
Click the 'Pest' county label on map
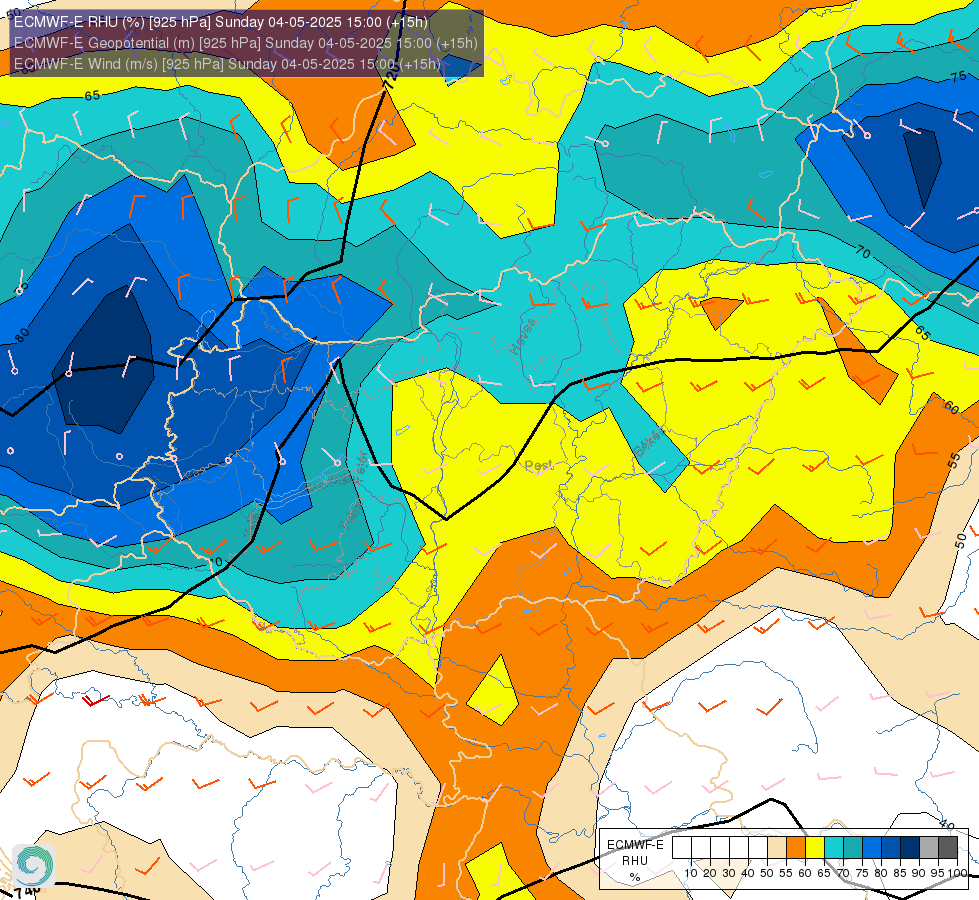click(539, 465)
